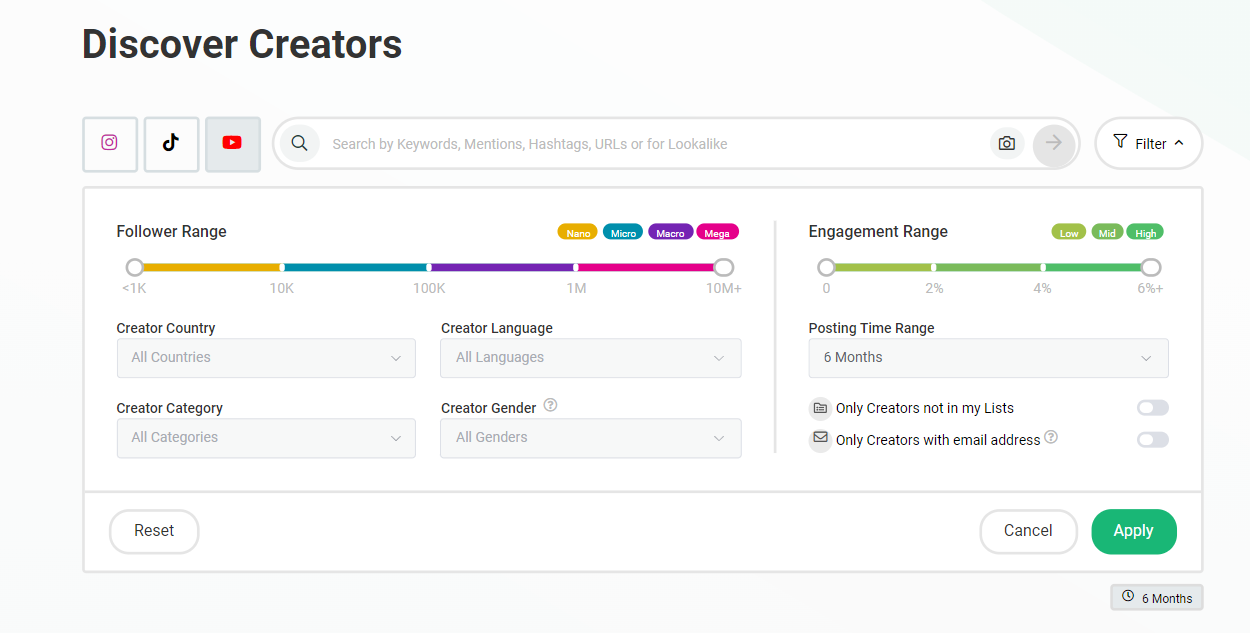Click the 6 Months filter chip
Screen dimensions: 1250x633
1157,597
